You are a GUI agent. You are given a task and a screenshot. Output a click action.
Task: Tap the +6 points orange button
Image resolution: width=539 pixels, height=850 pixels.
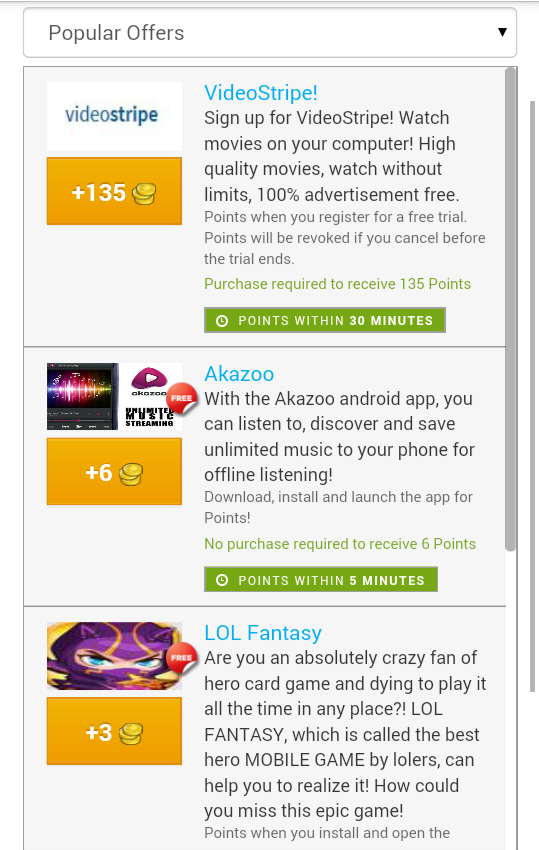[x=114, y=472]
